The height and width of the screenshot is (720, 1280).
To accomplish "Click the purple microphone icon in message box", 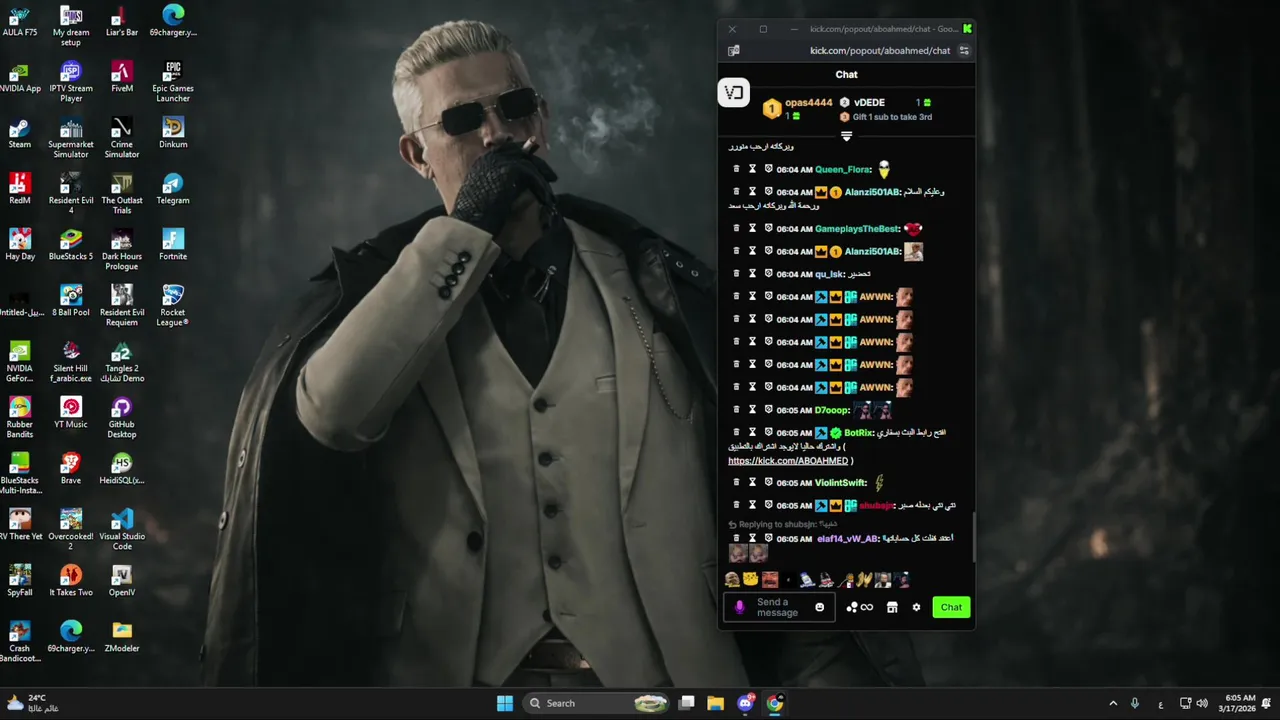I will 740,607.
